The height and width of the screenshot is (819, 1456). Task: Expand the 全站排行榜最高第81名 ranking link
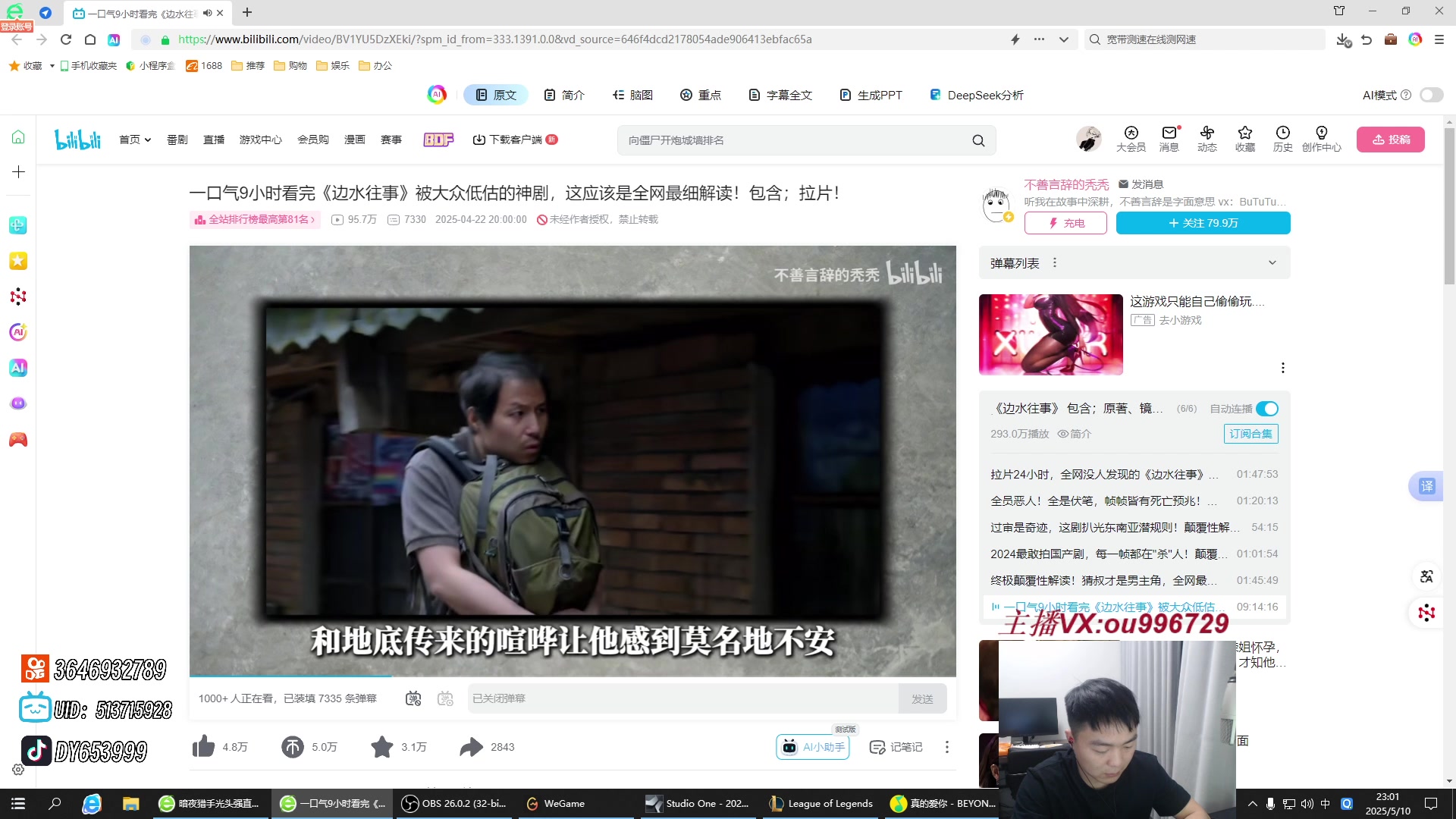(256, 219)
